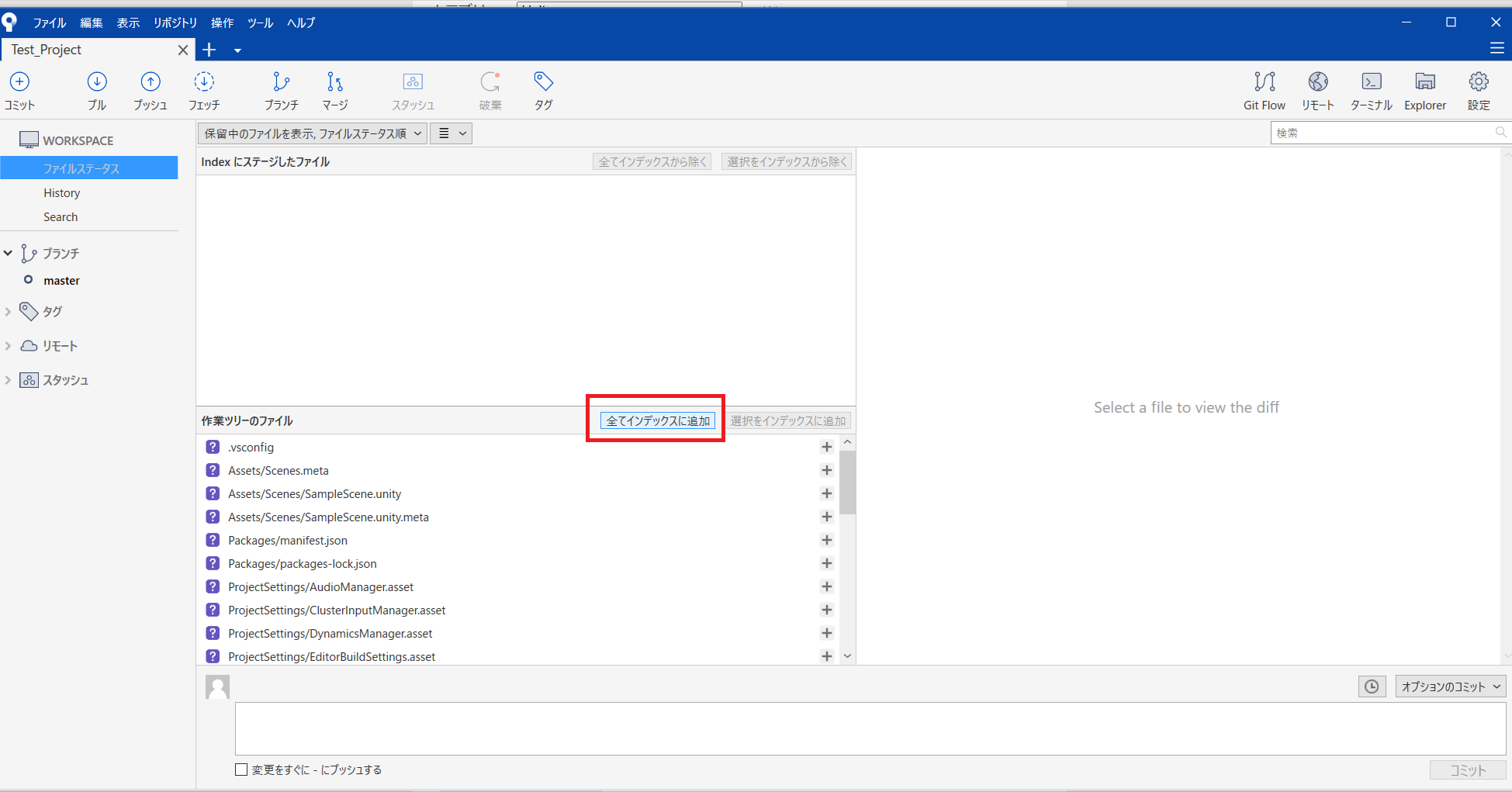Open the tab list dropdown arrow
This screenshot has width=1512, height=792.
click(237, 50)
